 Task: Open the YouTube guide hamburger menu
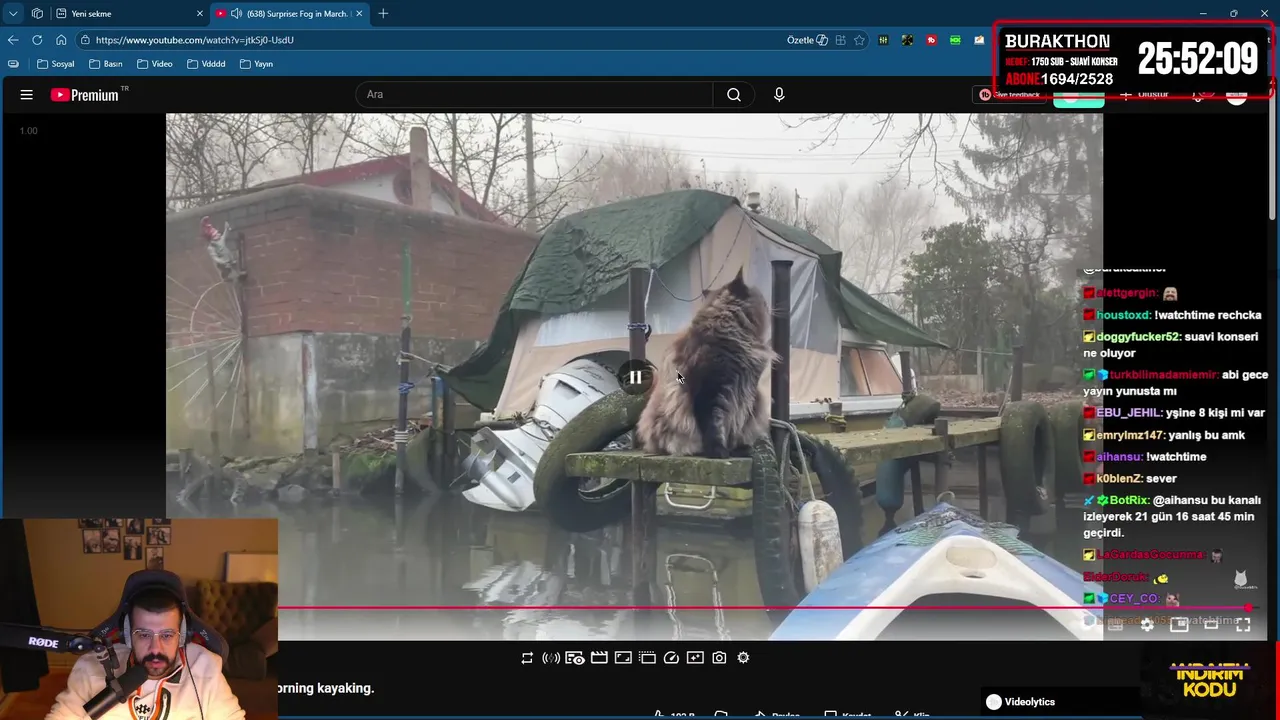pyautogui.click(x=27, y=95)
